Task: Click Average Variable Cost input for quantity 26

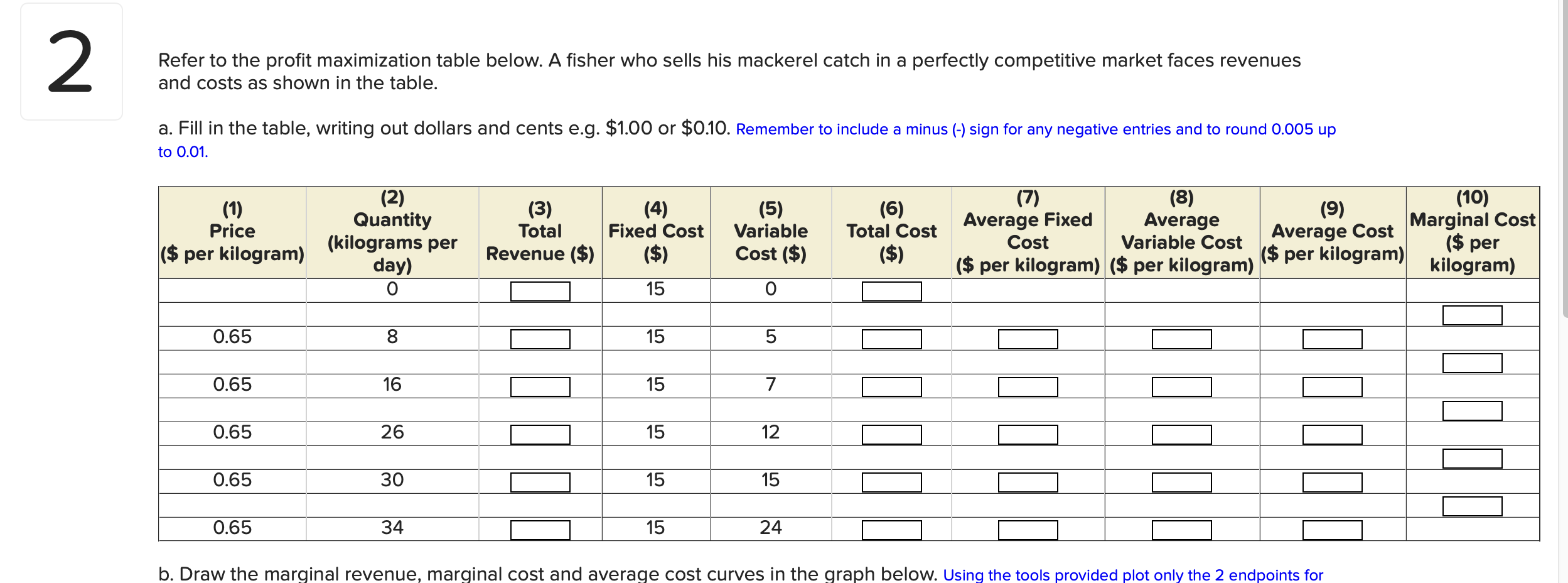Action: [1183, 433]
